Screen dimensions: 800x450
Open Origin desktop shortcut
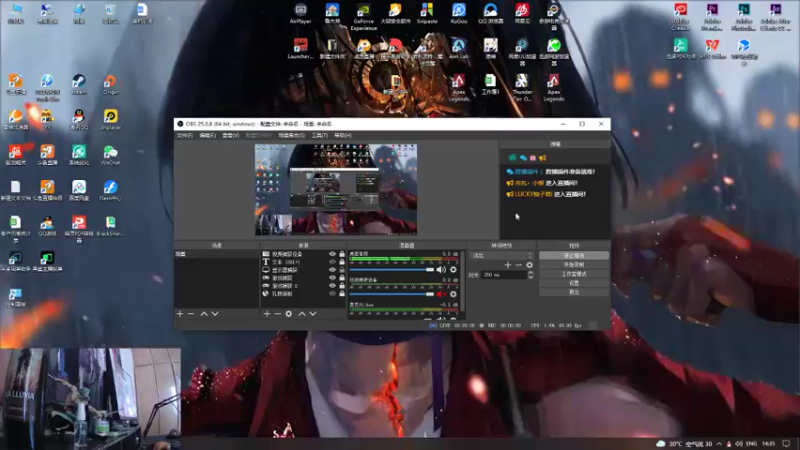coord(110,85)
